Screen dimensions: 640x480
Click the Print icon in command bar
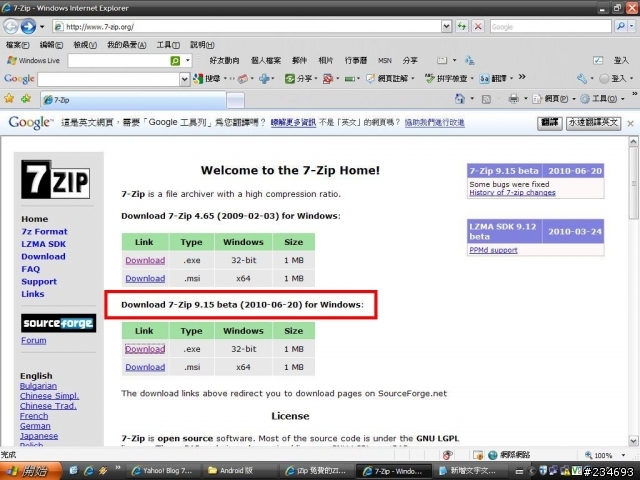click(x=513, y=99)
